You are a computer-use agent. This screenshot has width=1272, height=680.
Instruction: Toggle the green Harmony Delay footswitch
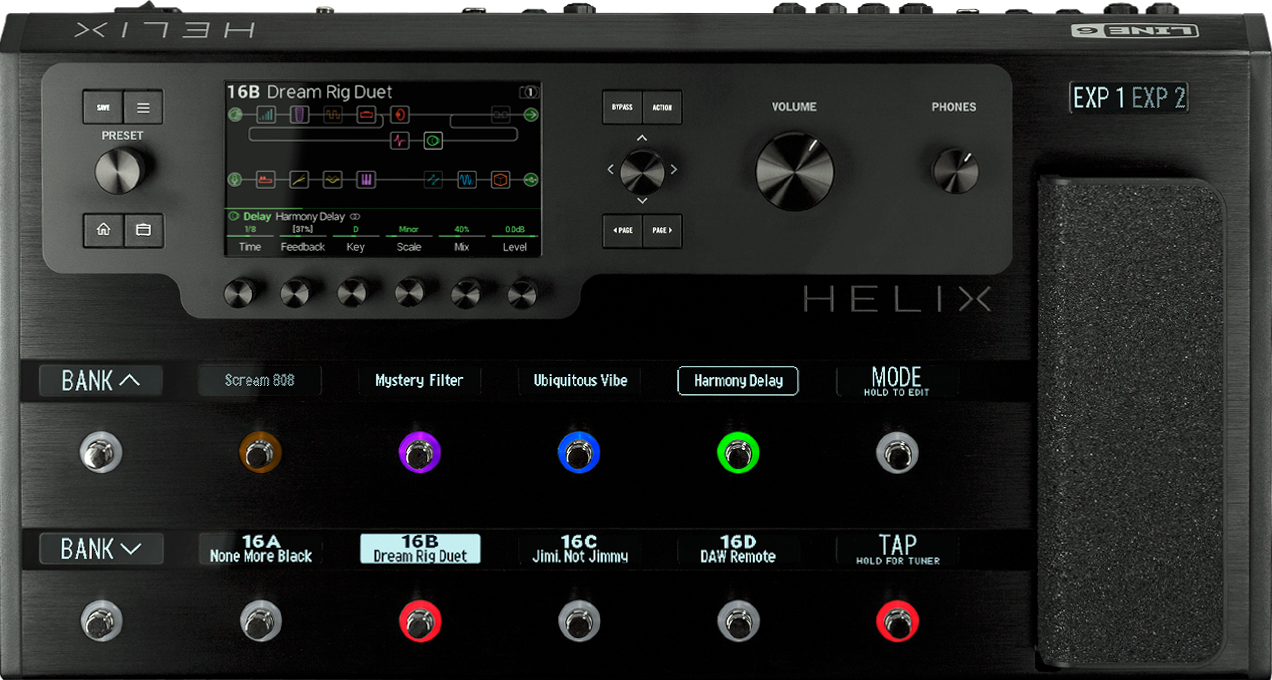pos(738,453)
